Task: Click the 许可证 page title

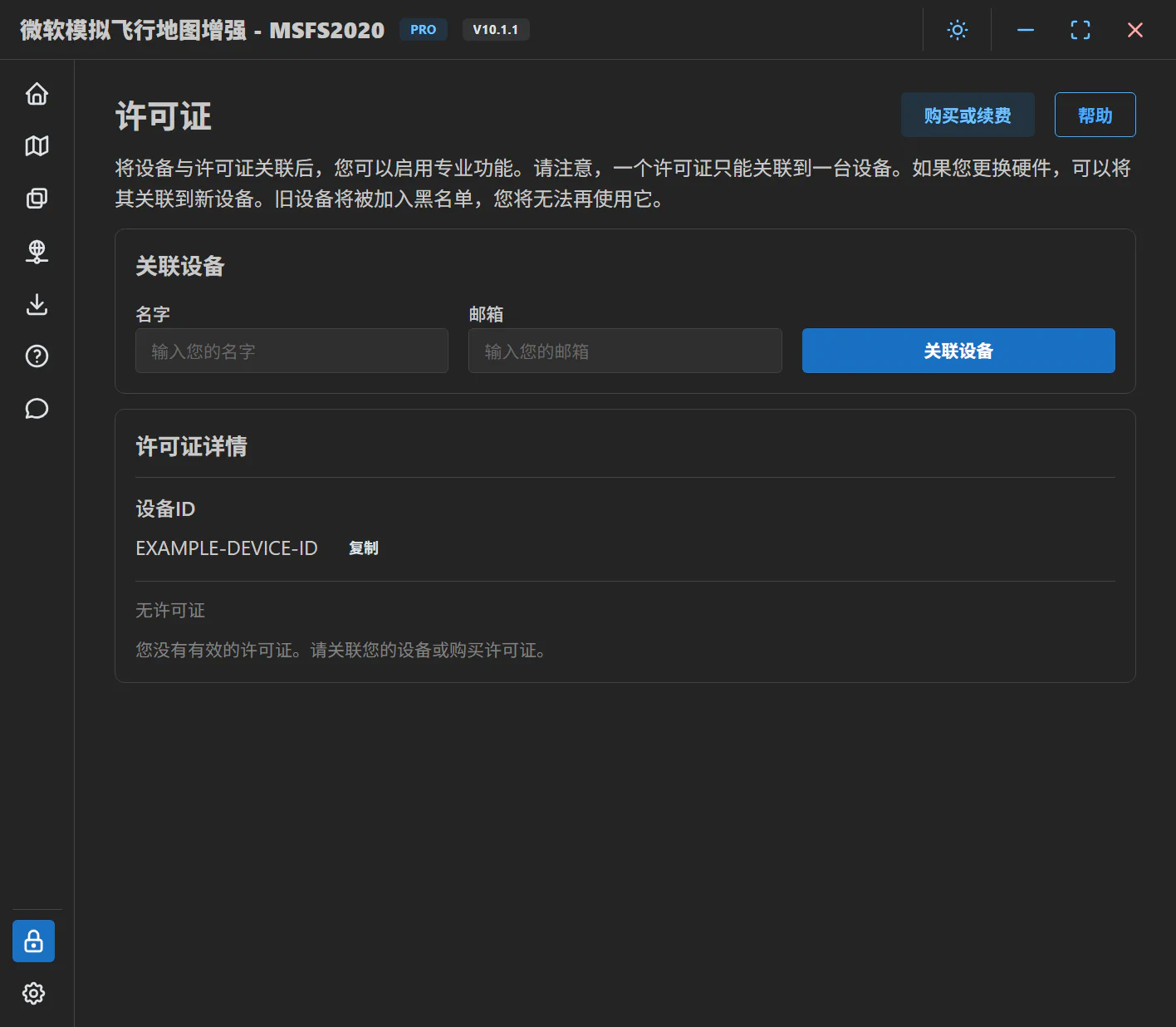Action: pos(164,116)
